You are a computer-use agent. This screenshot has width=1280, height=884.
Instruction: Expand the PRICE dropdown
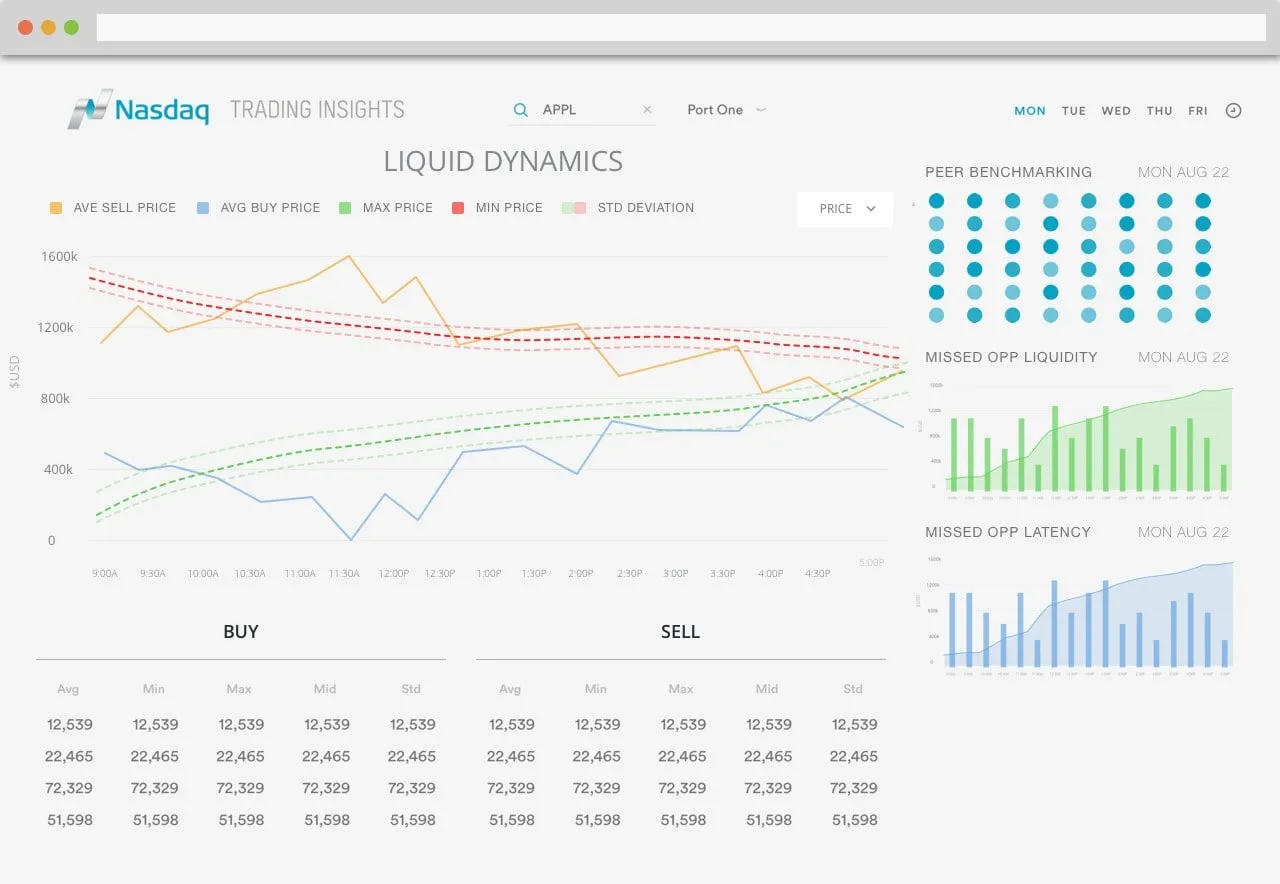(x=845, y=209)
